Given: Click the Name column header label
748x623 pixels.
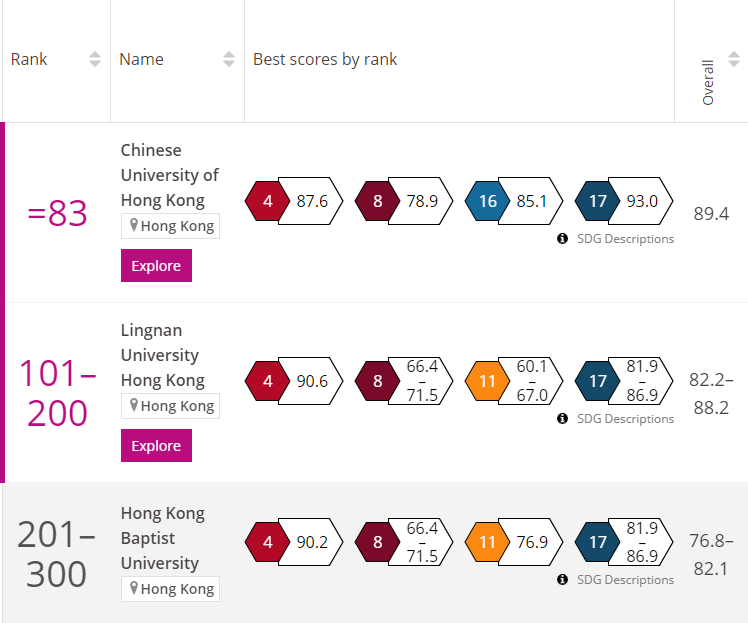Looking at the screenshot, I should click(x=141, y=59).
